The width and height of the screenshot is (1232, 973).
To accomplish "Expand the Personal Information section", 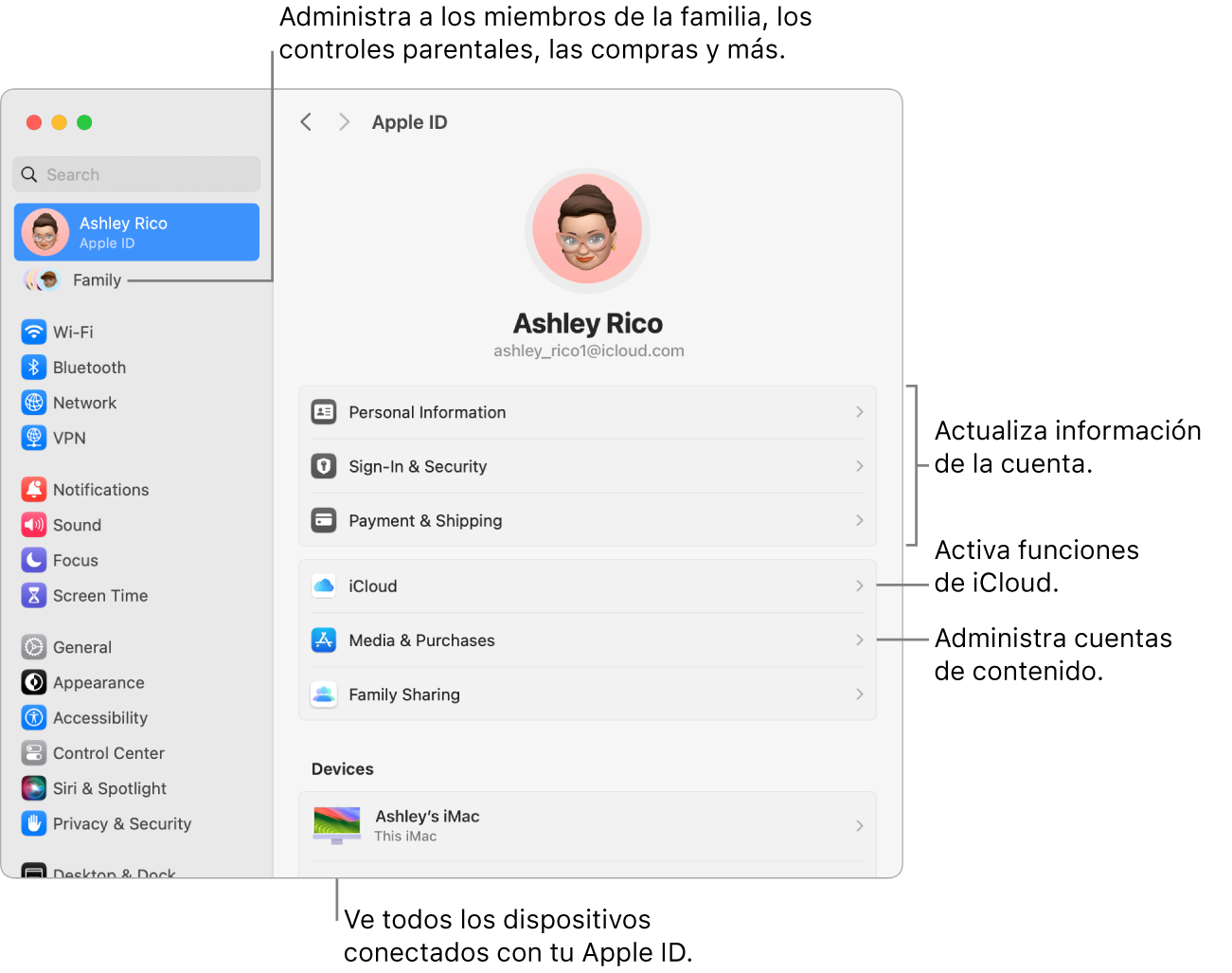I will coord(587,412).
